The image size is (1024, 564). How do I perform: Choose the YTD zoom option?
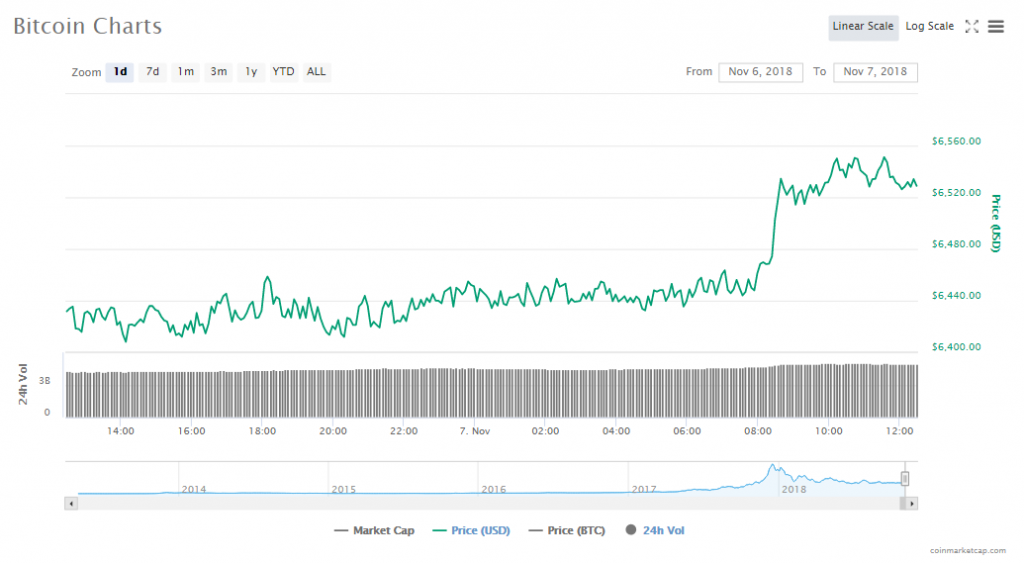tap(284, 72)
